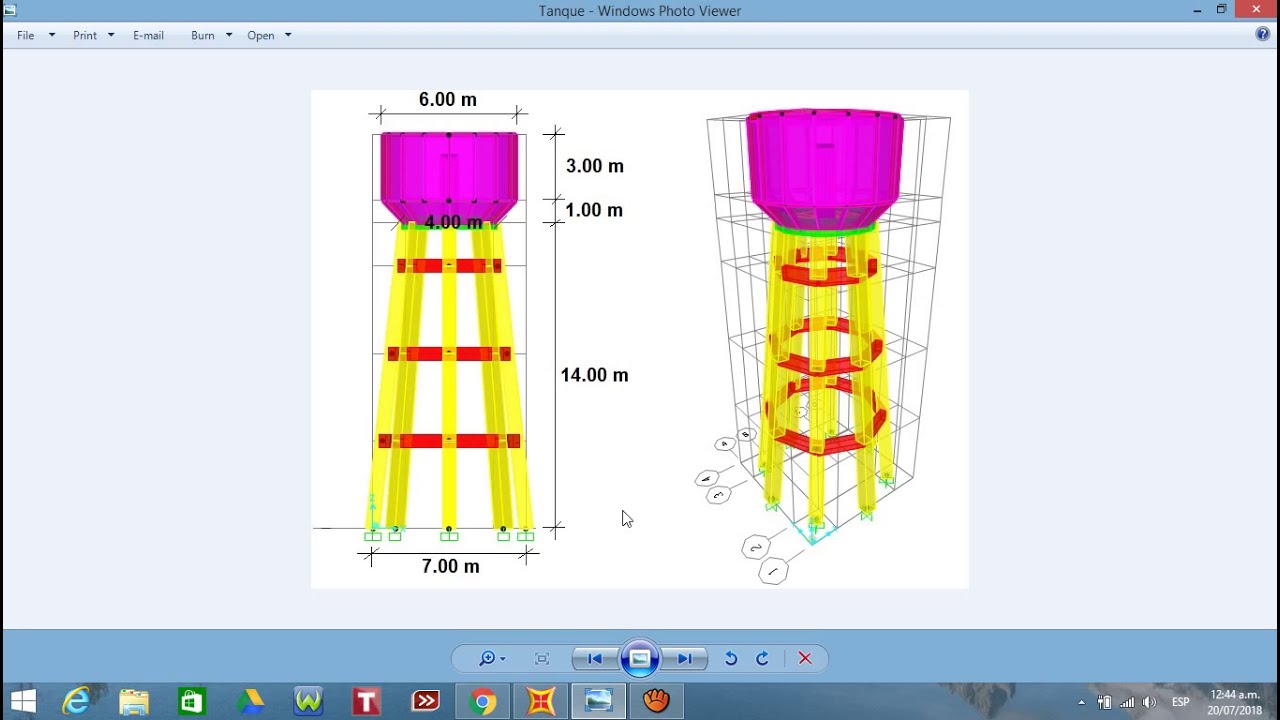Image resolution: width=1280 pixels, height=720 pixels.
Task: Open the Windows Store taskbar icon
Action: click(192, 701)
